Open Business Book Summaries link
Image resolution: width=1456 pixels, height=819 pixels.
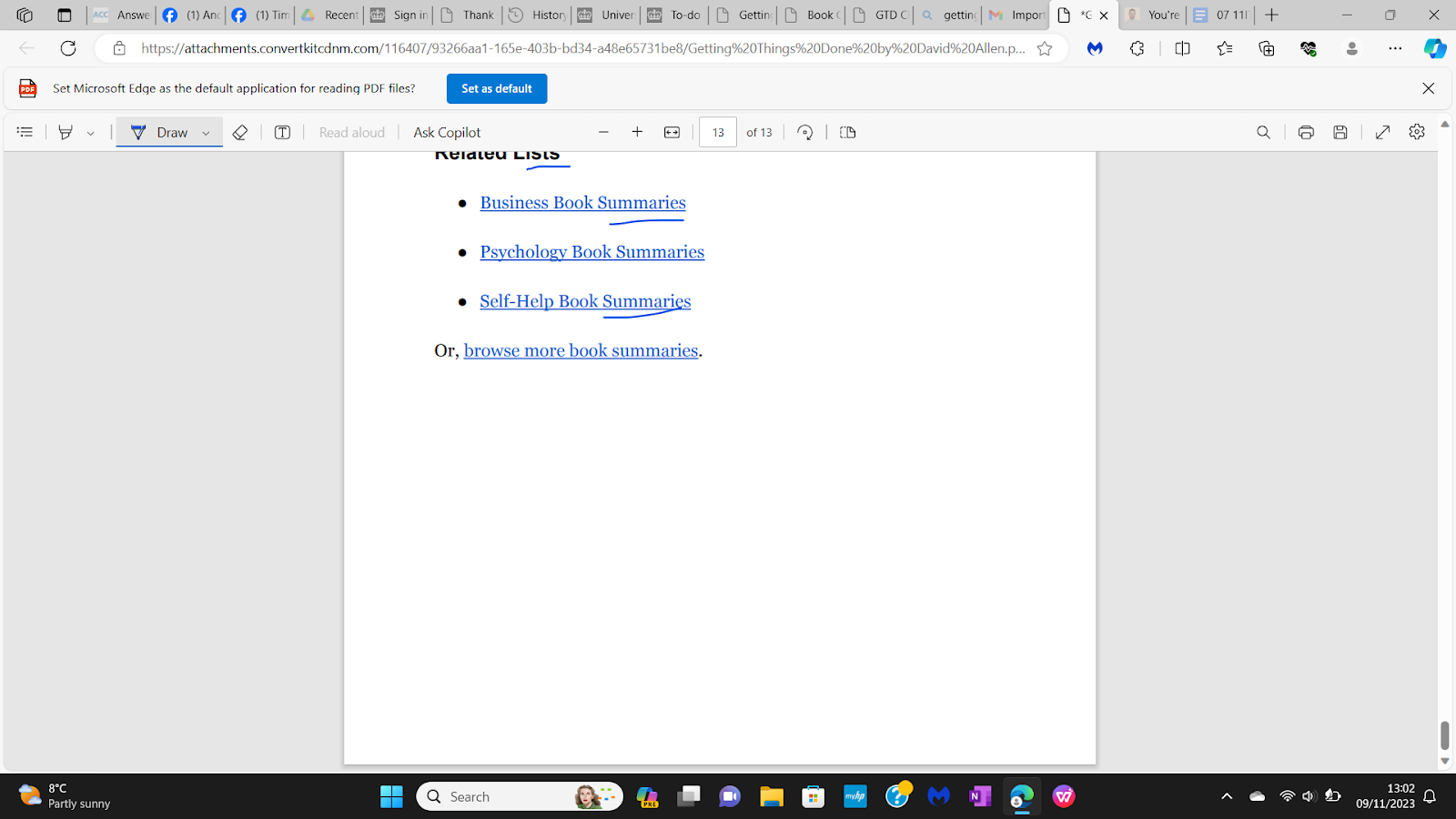coord(582,203)
